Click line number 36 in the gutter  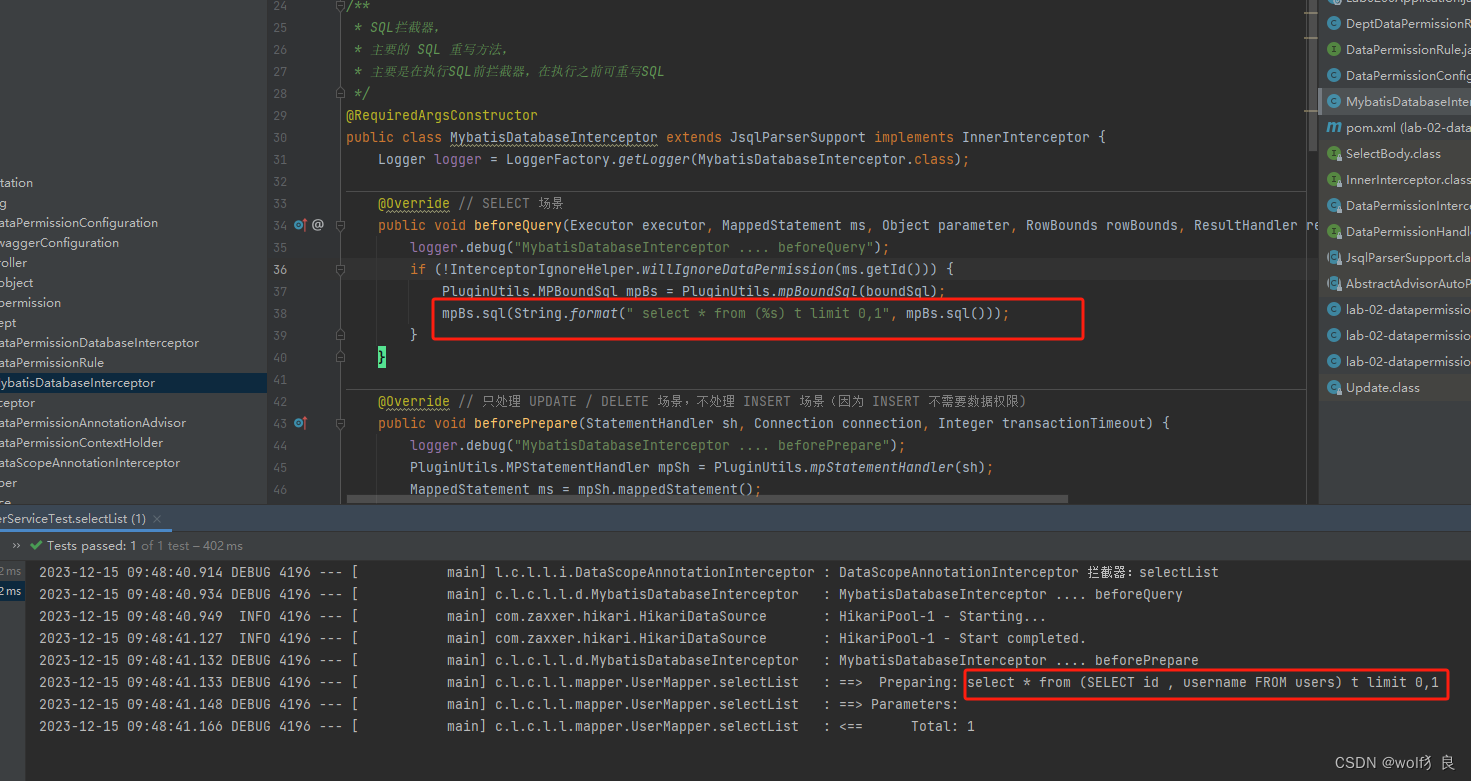(x=279, y=269)
